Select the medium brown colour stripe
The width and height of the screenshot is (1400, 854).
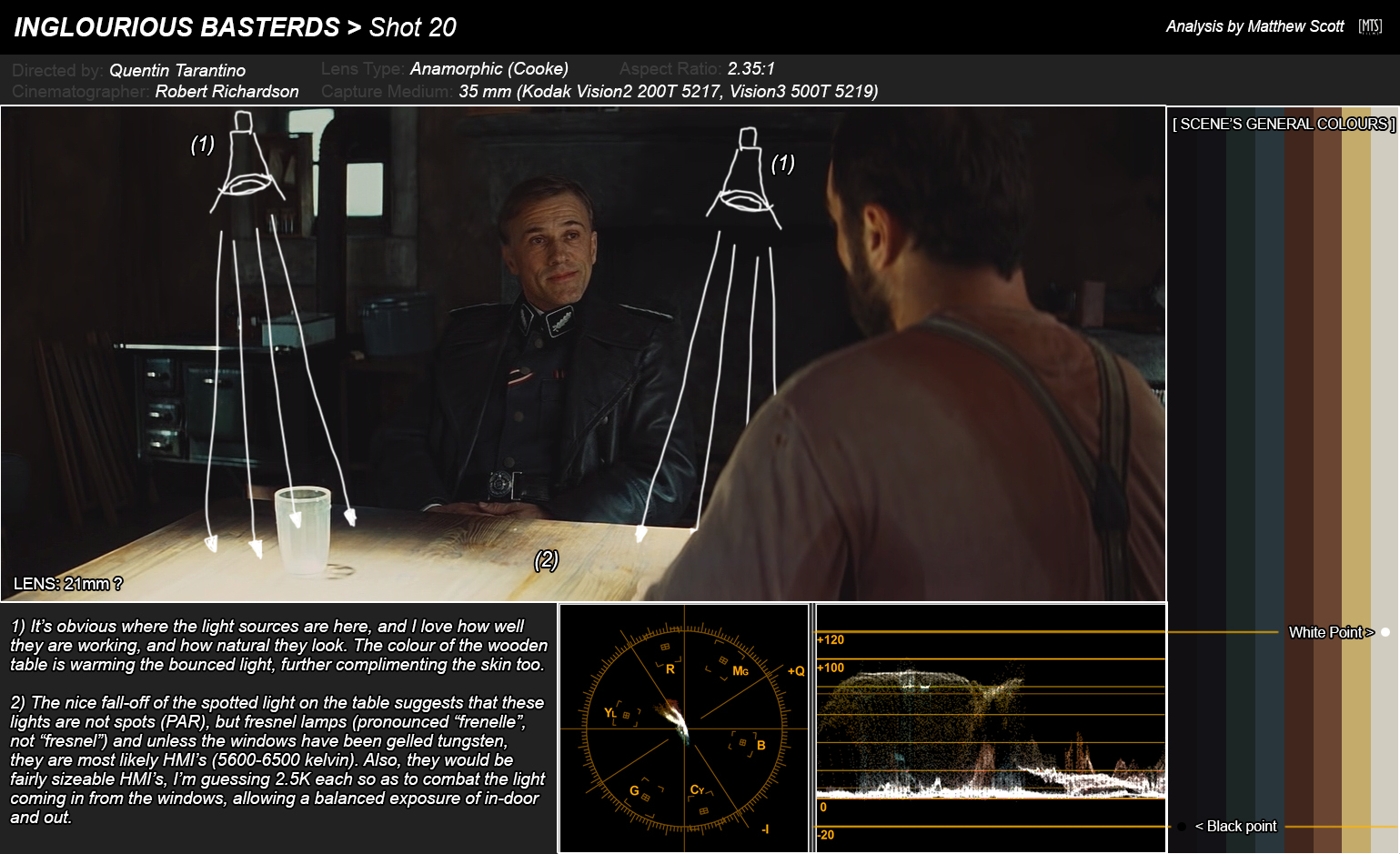point(1327,482)
